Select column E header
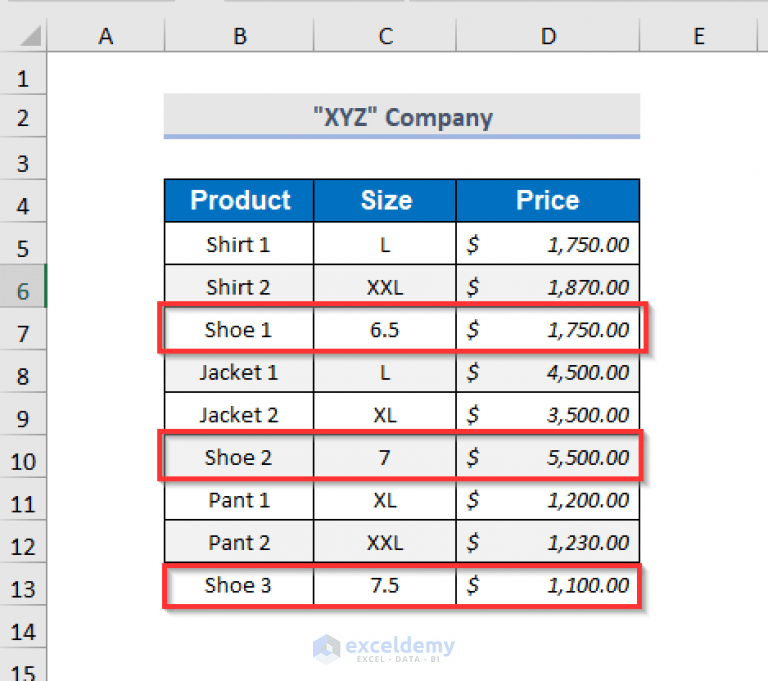Screen dimensions: 768x681 point(698,36)
